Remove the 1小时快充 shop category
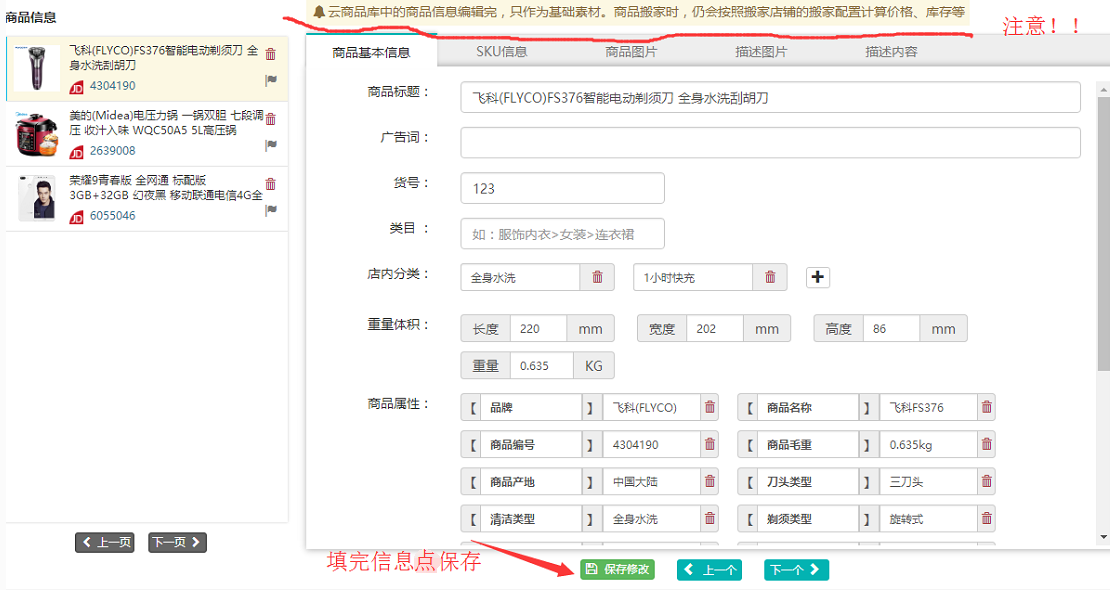 click(x=770, y=277)
